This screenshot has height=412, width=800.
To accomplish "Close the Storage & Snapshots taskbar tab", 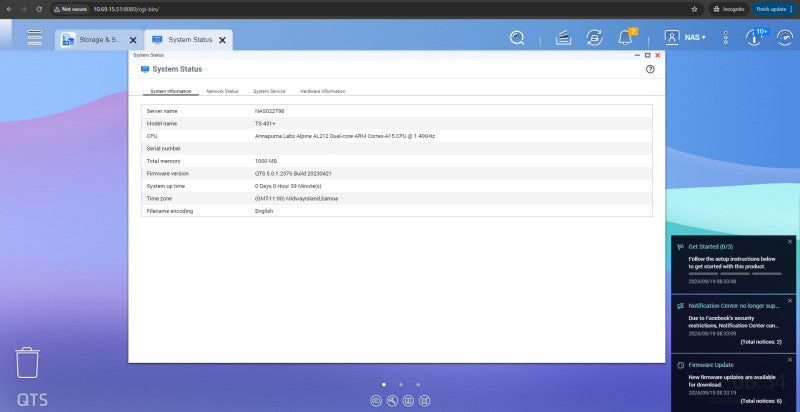I will tap(133, 40).
